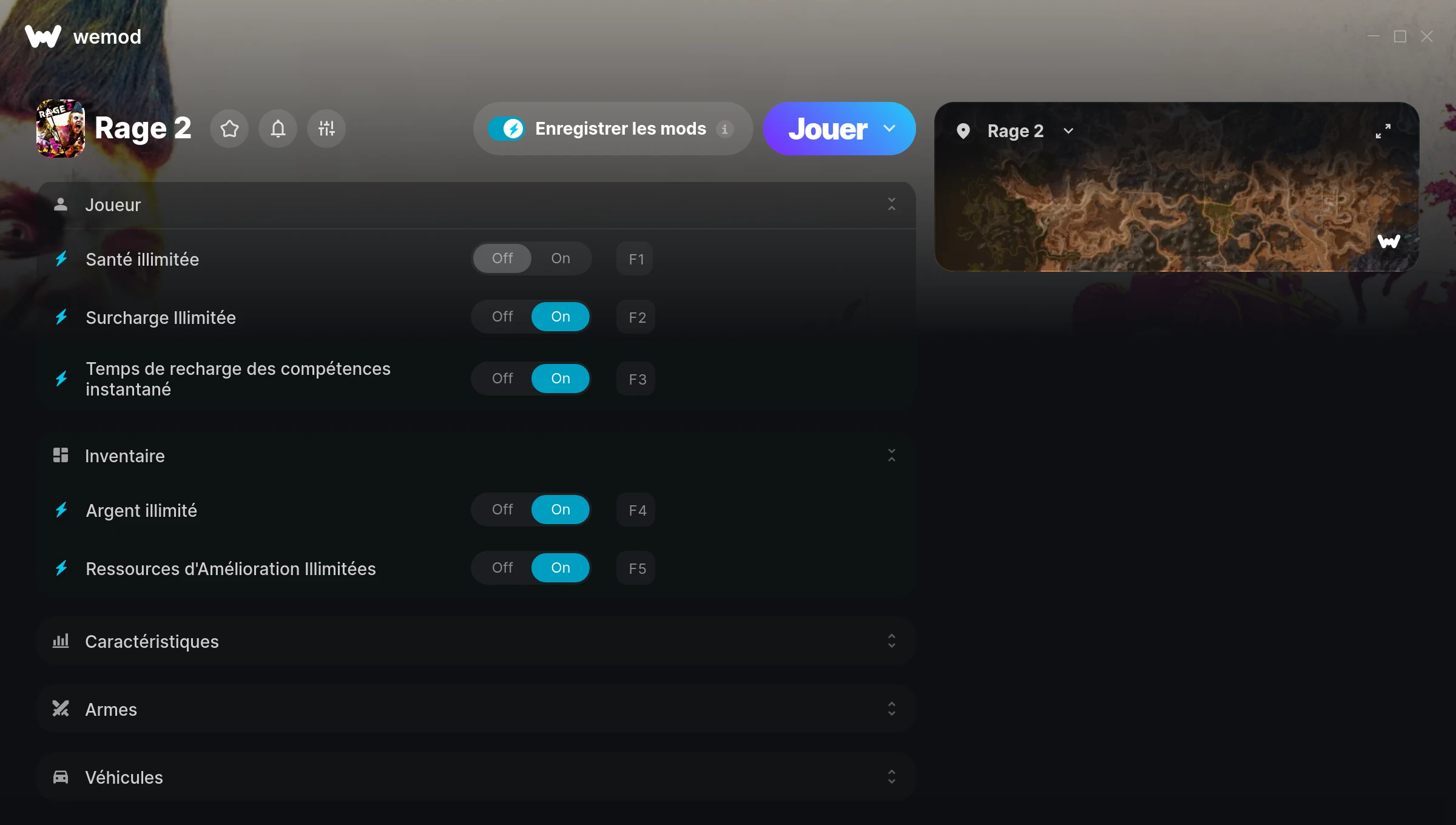Turn off Surcharge Illimitée
This screenshot has height=825, width=1456.
(x=502, y=317)
